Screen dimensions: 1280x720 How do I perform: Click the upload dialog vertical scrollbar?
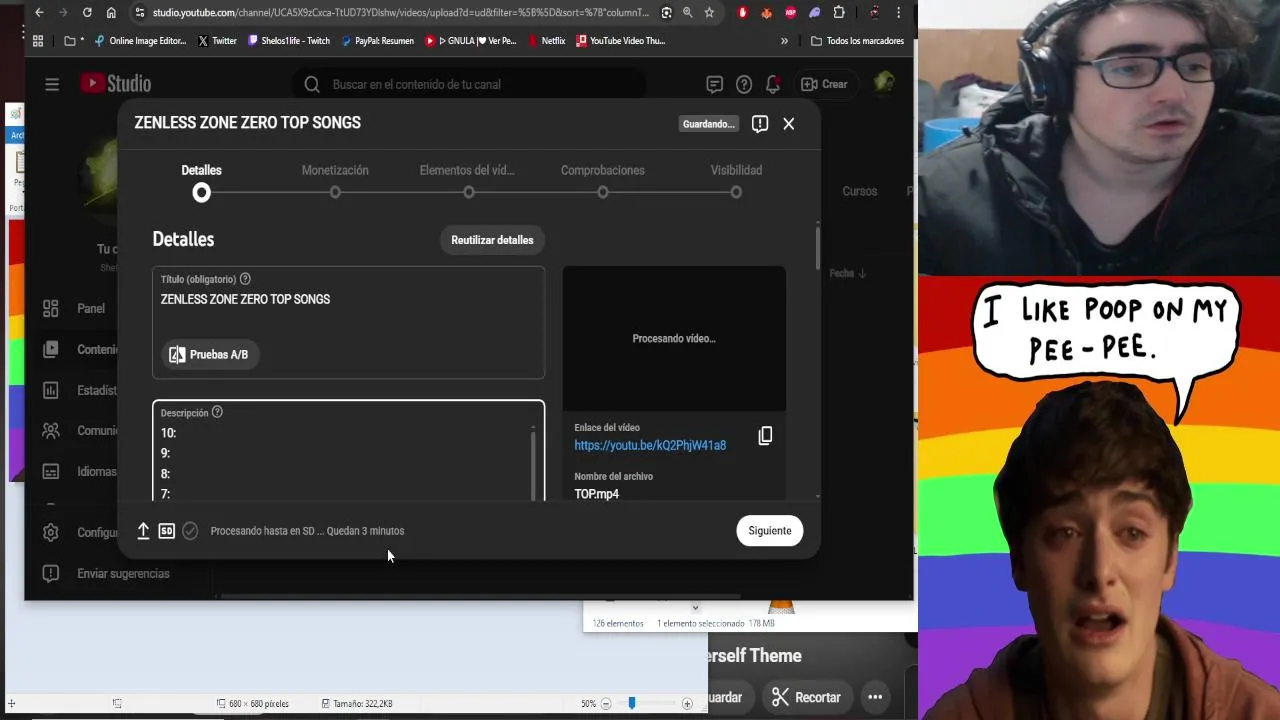pyautogui.click(x=817, y=248)
